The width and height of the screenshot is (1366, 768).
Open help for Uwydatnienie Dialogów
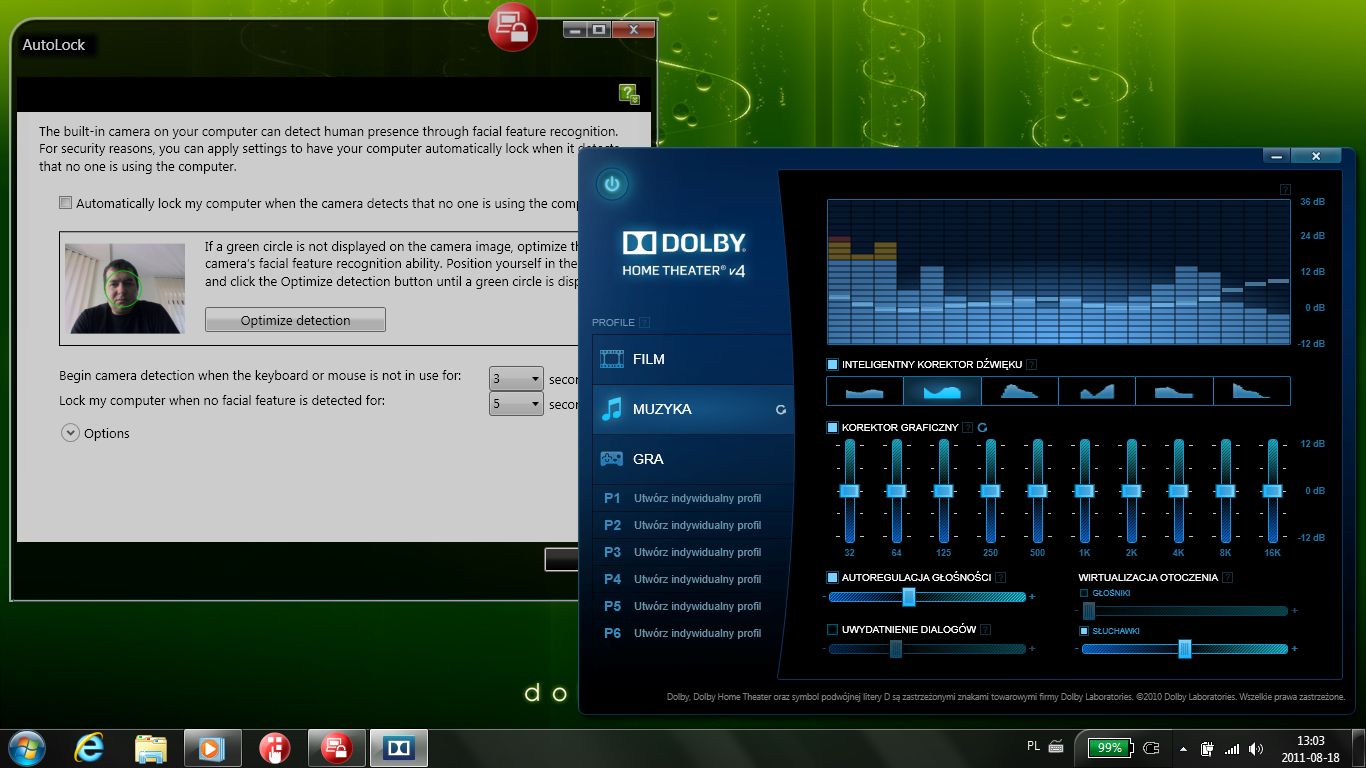(985, 629)
